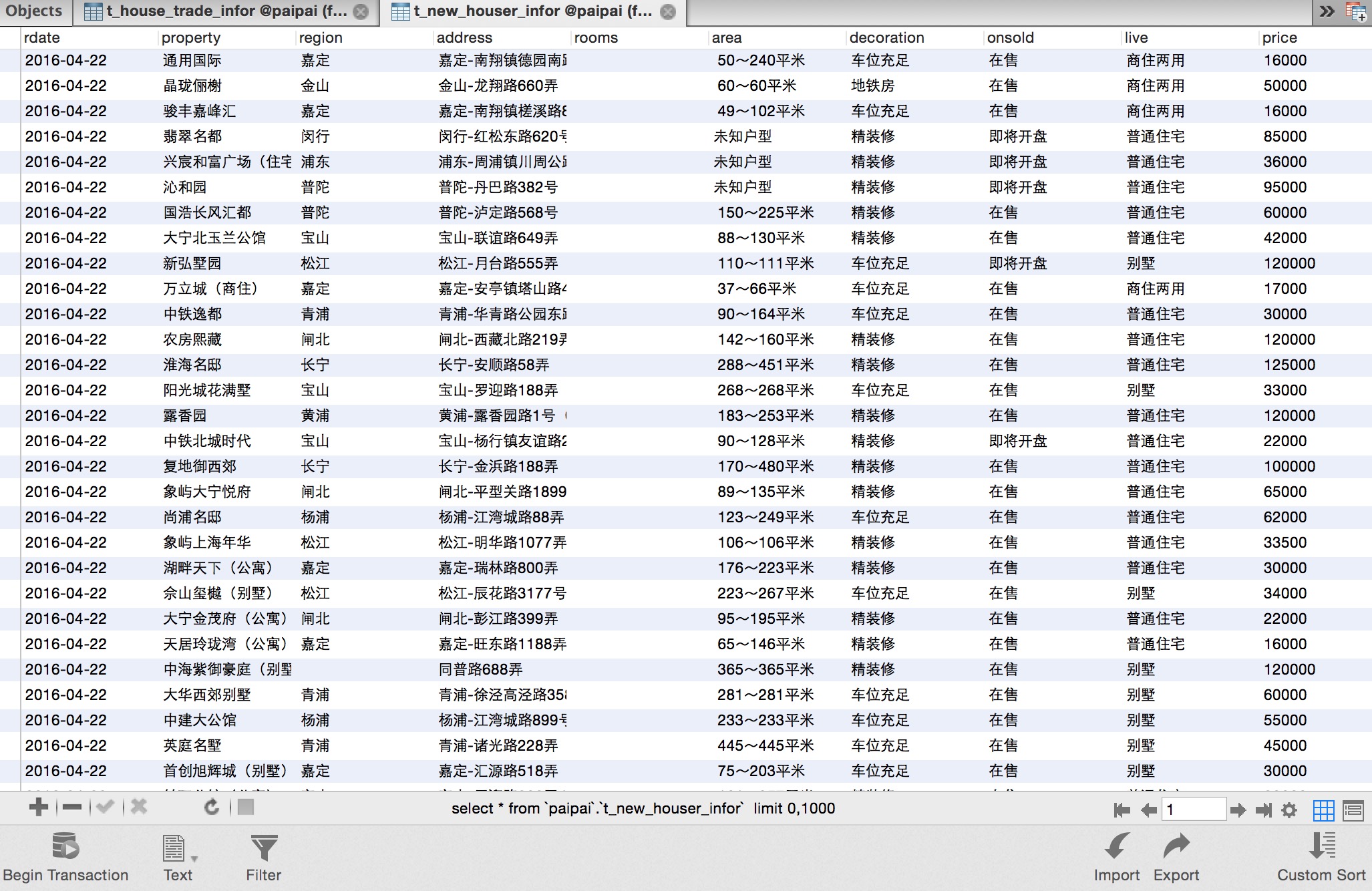The image size is (1372, 891).
Task: Switch to grid view
Action: (x=1323, y=810)
